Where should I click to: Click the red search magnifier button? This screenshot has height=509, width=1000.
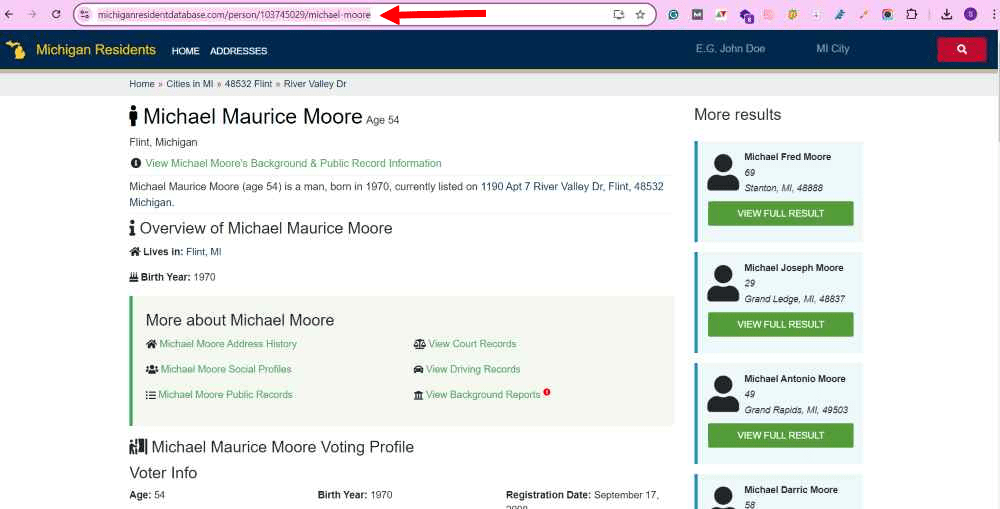pos(962,50)
